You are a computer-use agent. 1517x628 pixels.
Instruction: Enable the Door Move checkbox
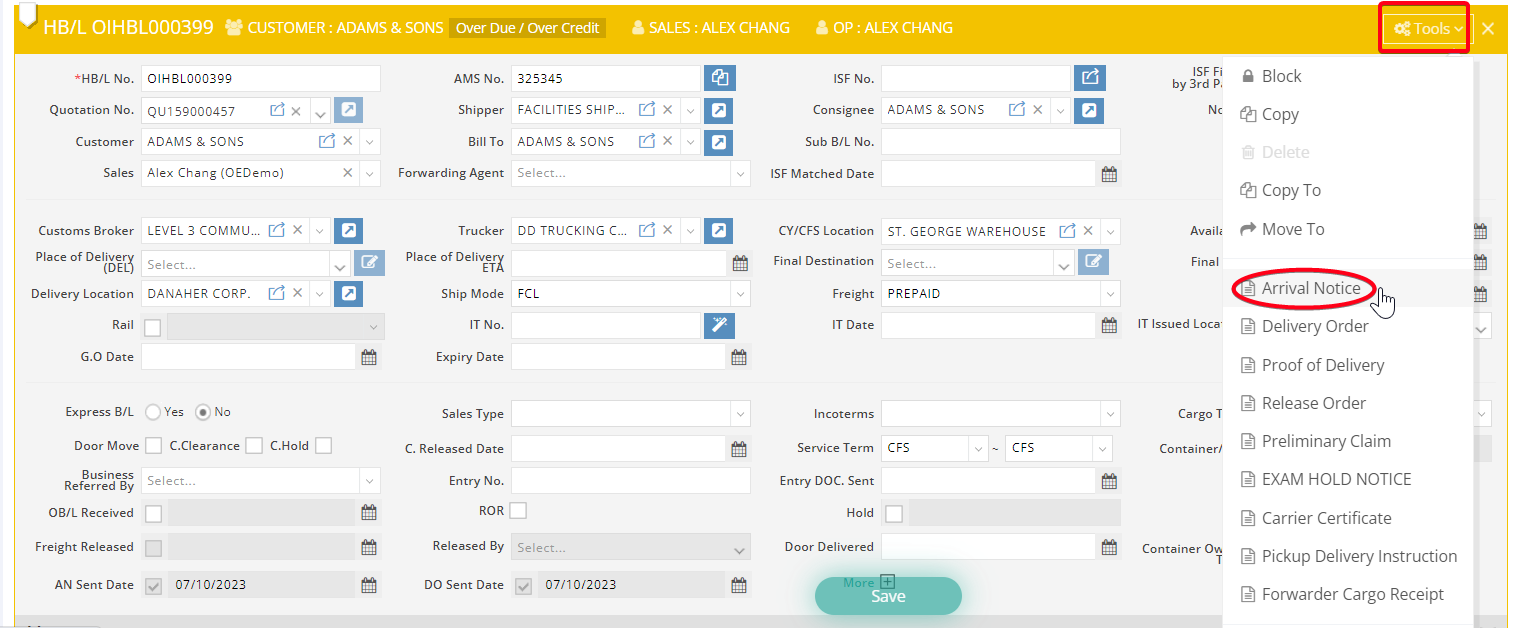click(153, 446)
